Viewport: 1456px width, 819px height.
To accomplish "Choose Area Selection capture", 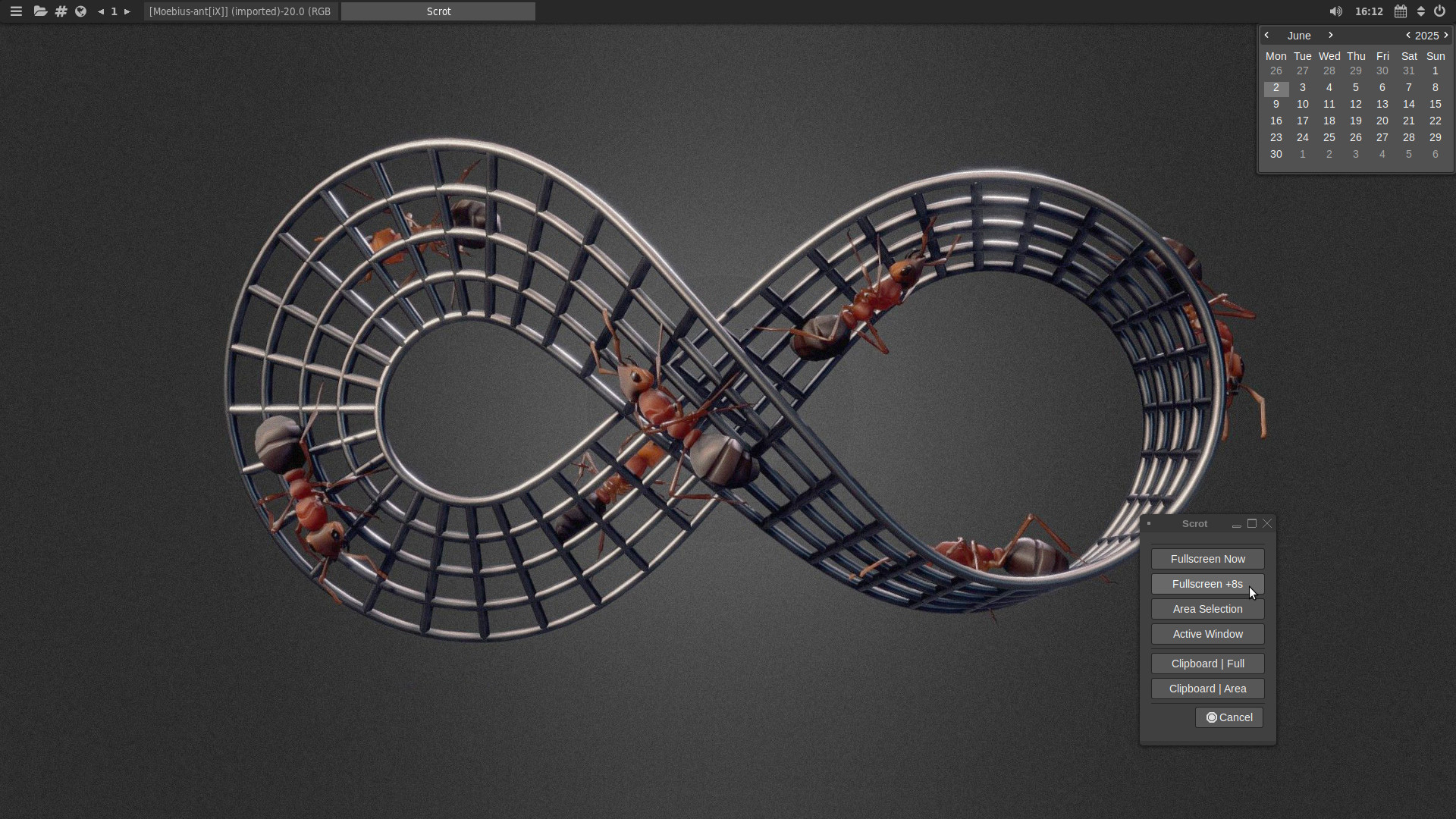I will point(1208,609).
